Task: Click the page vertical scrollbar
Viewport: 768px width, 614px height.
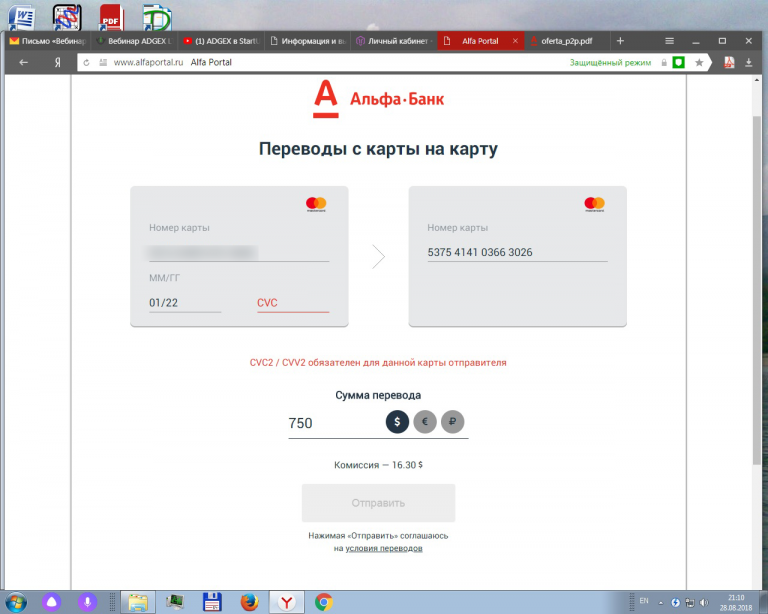Action: pos(757,289)
